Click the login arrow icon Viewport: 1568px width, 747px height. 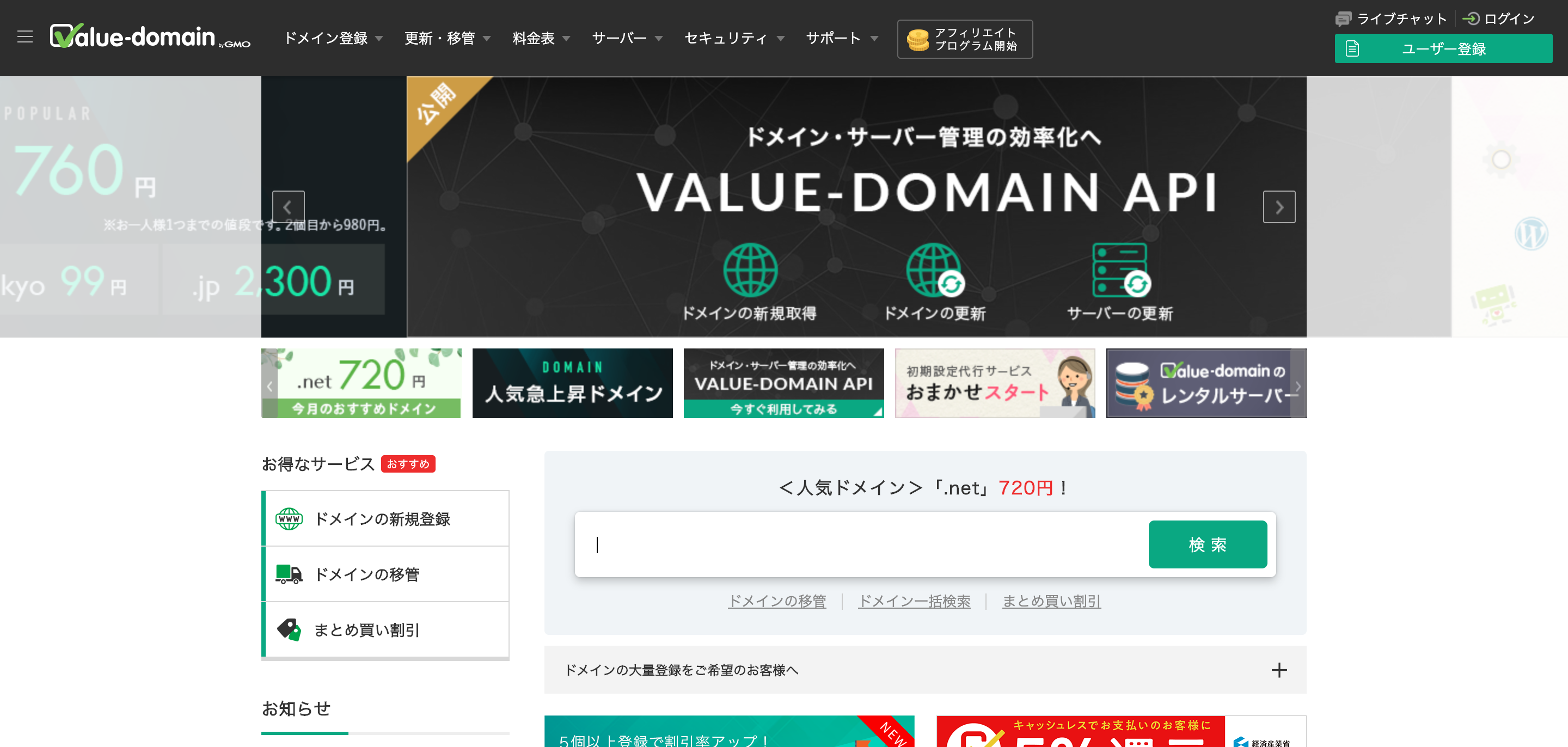pos(1471,19)
